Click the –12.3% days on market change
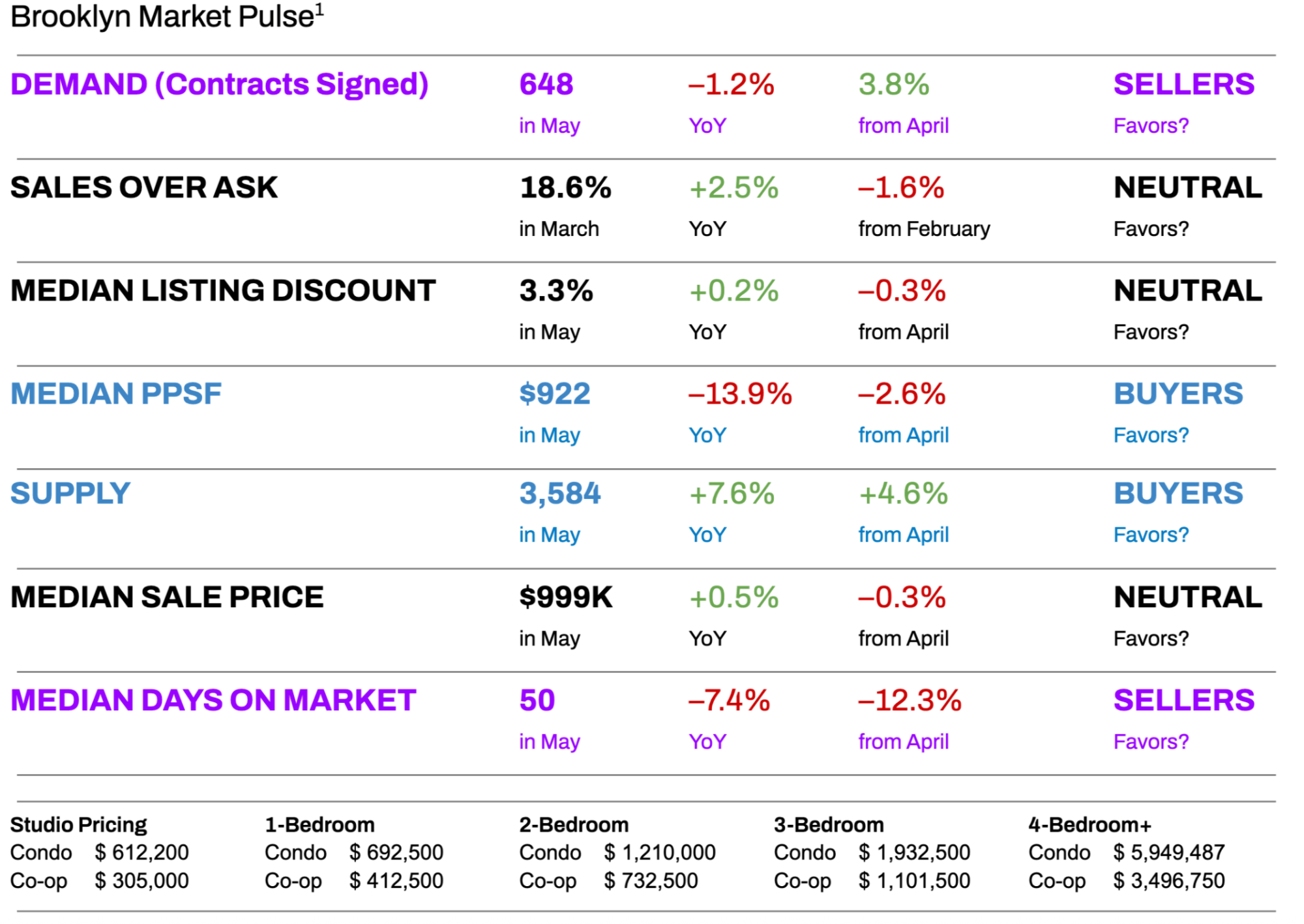 tap(910, 700)
